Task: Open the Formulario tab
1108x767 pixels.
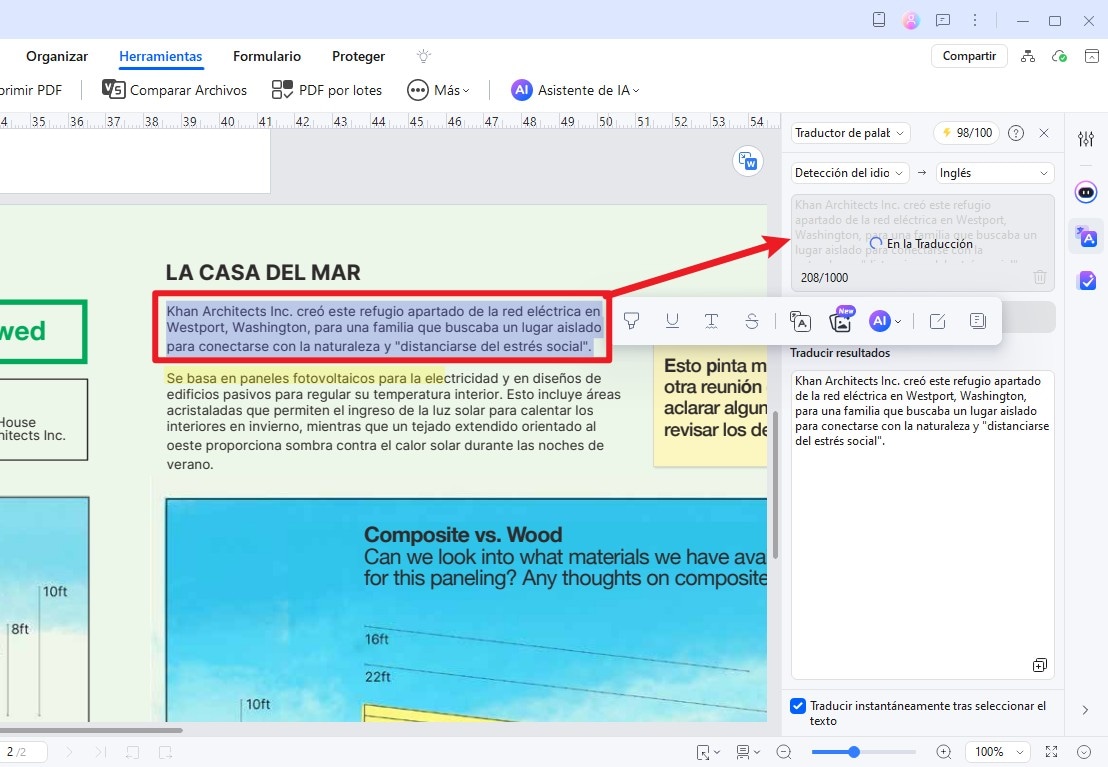Action: (x=266, y=56)
